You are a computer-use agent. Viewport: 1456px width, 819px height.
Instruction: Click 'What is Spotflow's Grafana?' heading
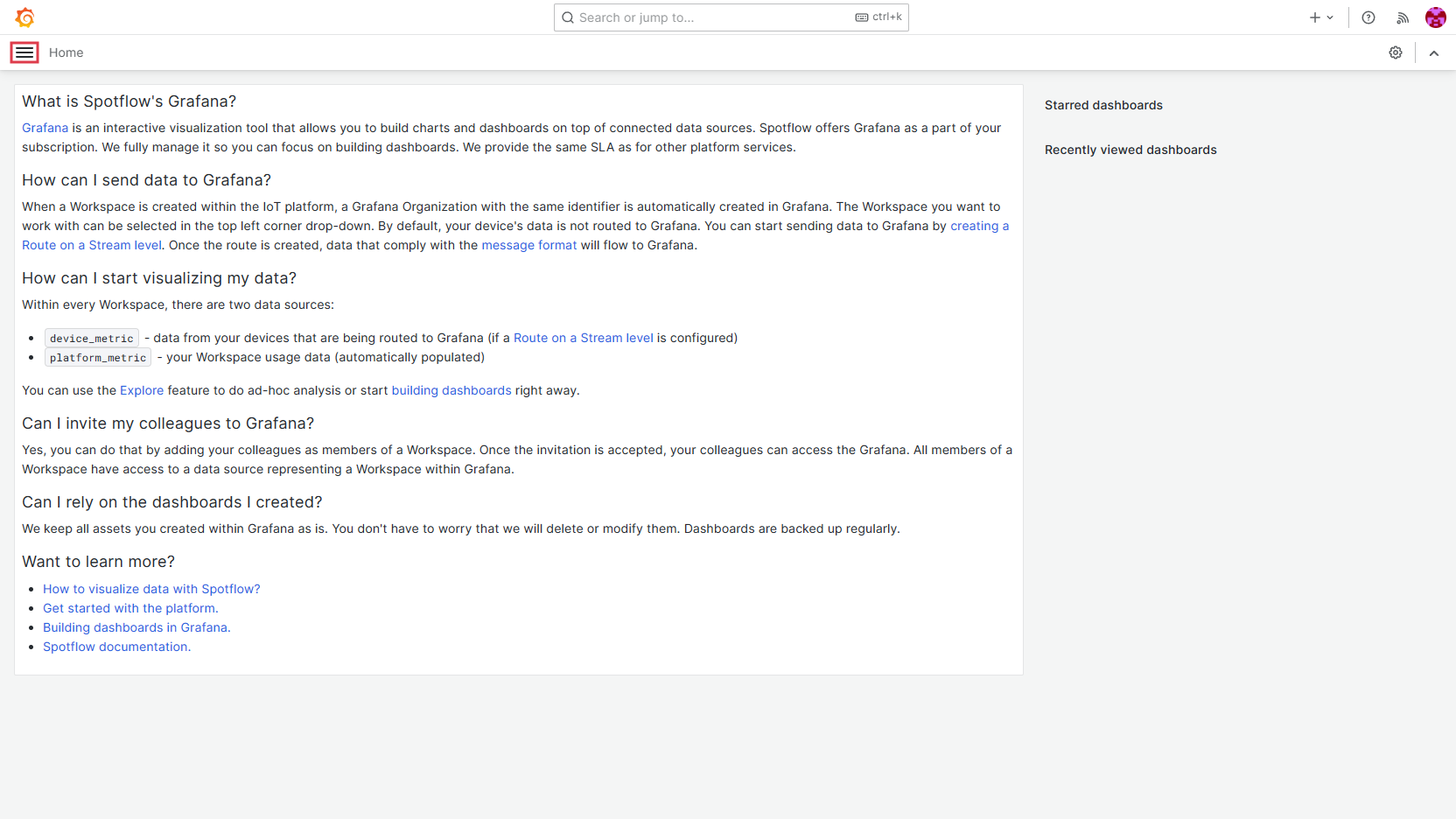129,101
